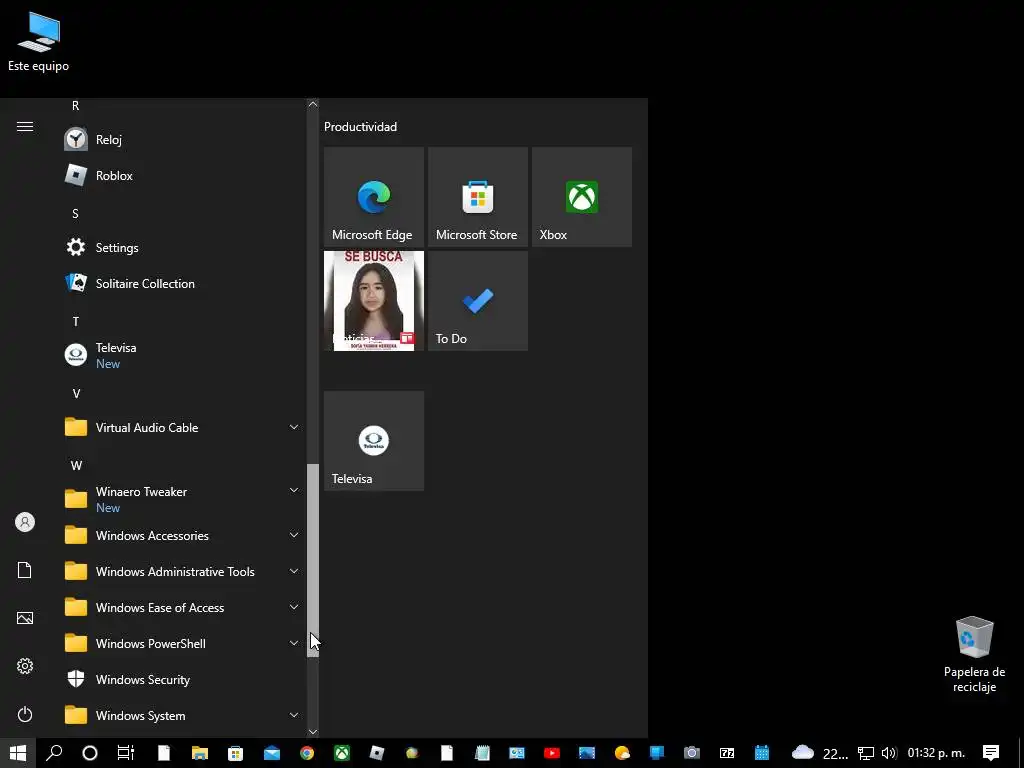Open Windows Security
Screen dimensions: 1024x768
[183, 679]
